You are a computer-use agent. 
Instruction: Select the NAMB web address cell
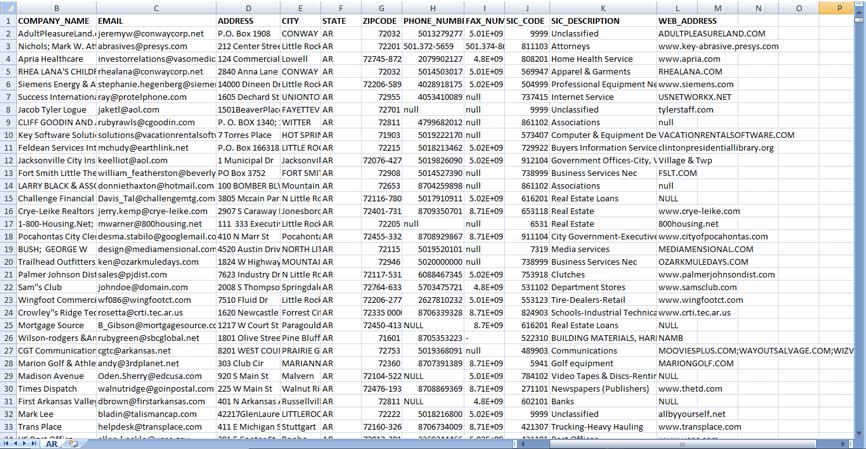click(x=677, y=339)
